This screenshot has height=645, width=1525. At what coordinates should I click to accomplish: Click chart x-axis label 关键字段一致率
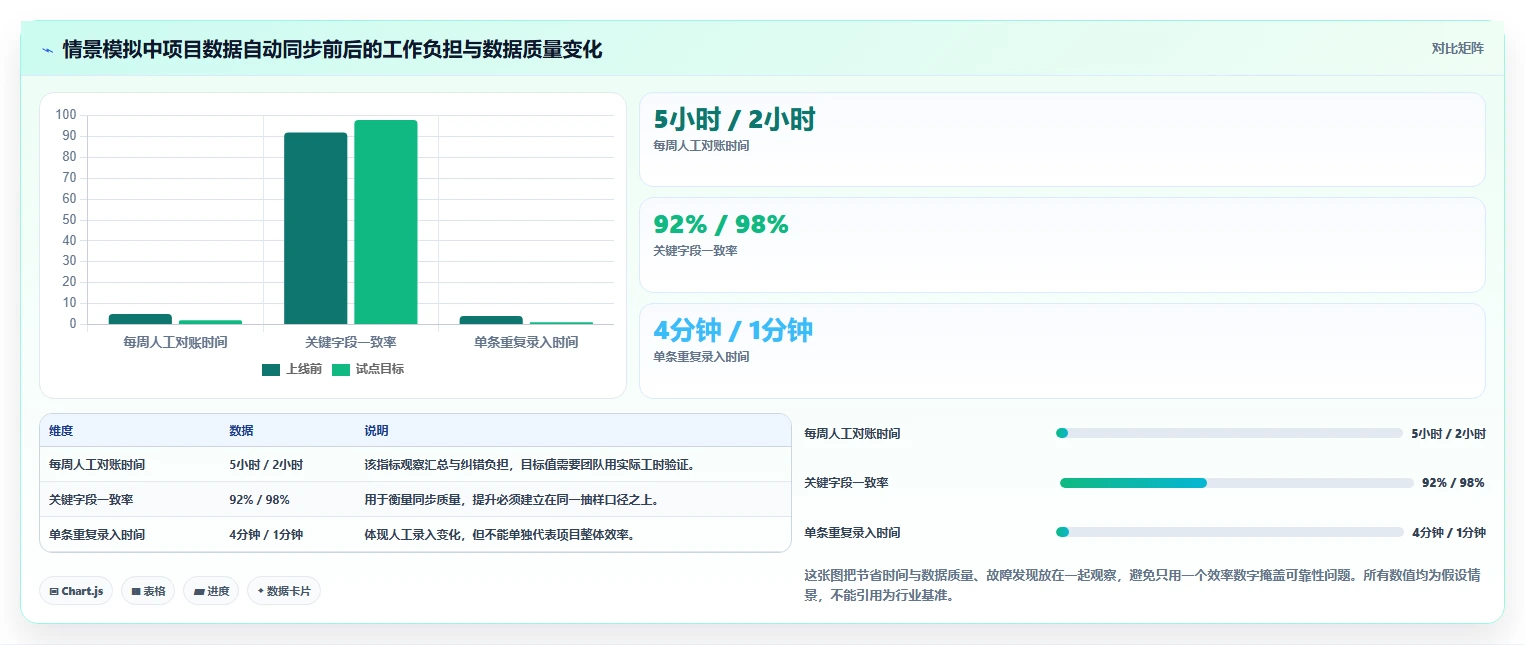coord(351,342)
